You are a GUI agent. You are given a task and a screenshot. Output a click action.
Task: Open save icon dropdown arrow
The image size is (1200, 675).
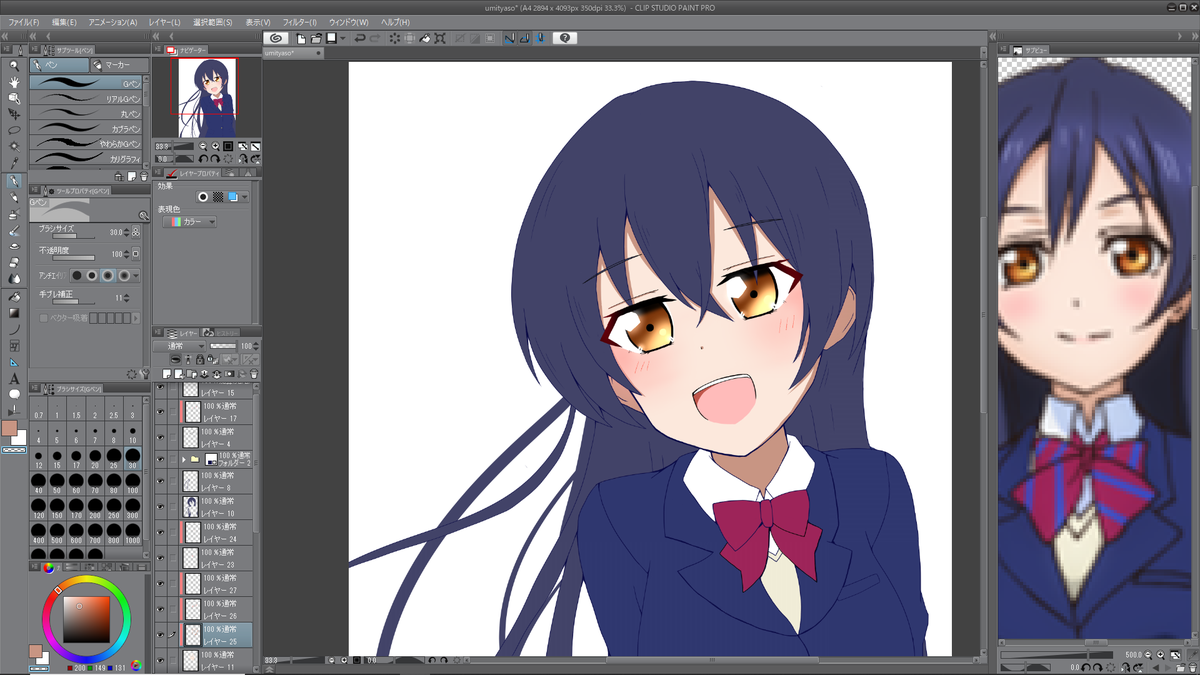[x=343, y=38]
